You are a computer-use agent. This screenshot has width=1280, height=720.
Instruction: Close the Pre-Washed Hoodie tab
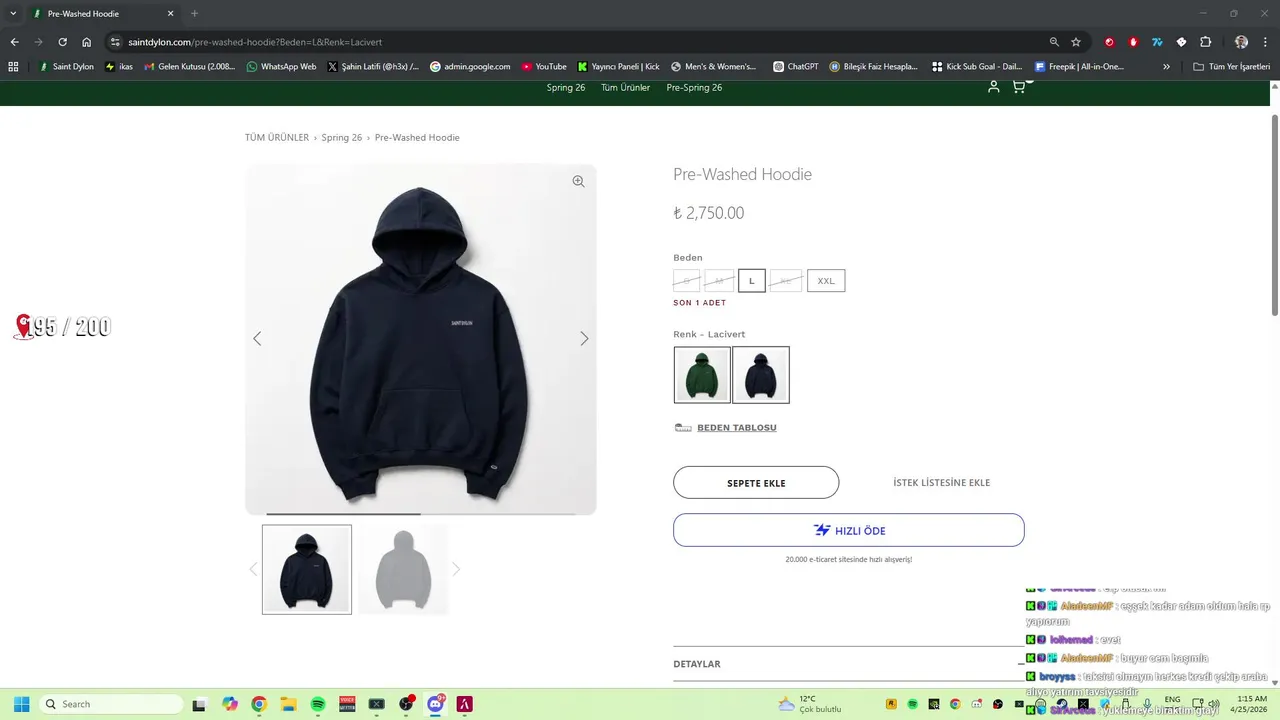click(x=171, y=14)
